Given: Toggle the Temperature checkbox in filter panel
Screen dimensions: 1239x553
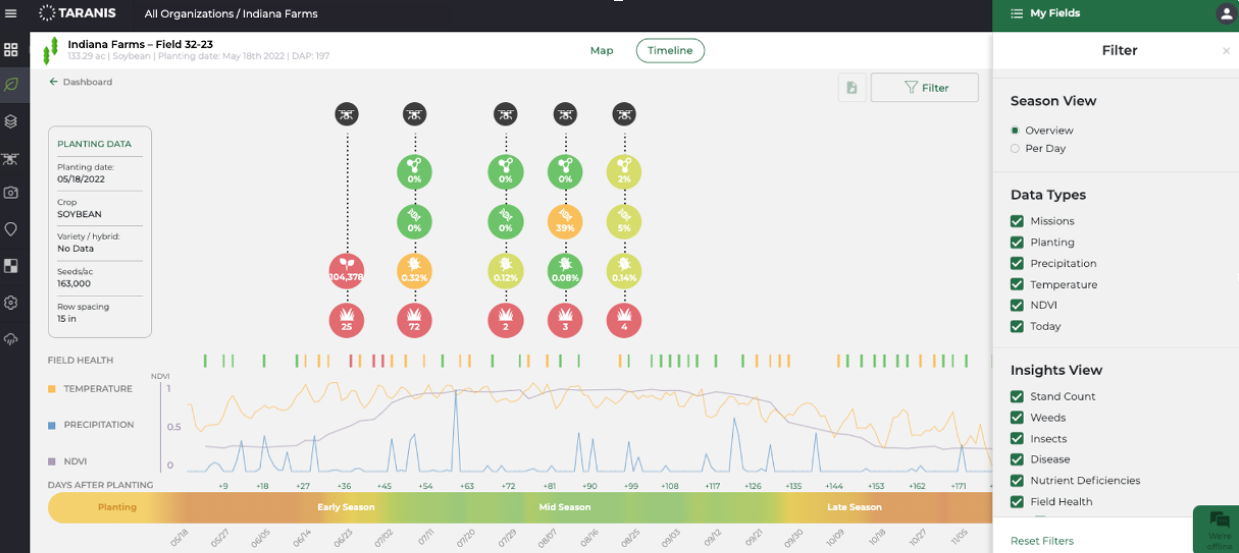Looking at the screenshot, I should pyautogui.click(x=1017, y=284).
